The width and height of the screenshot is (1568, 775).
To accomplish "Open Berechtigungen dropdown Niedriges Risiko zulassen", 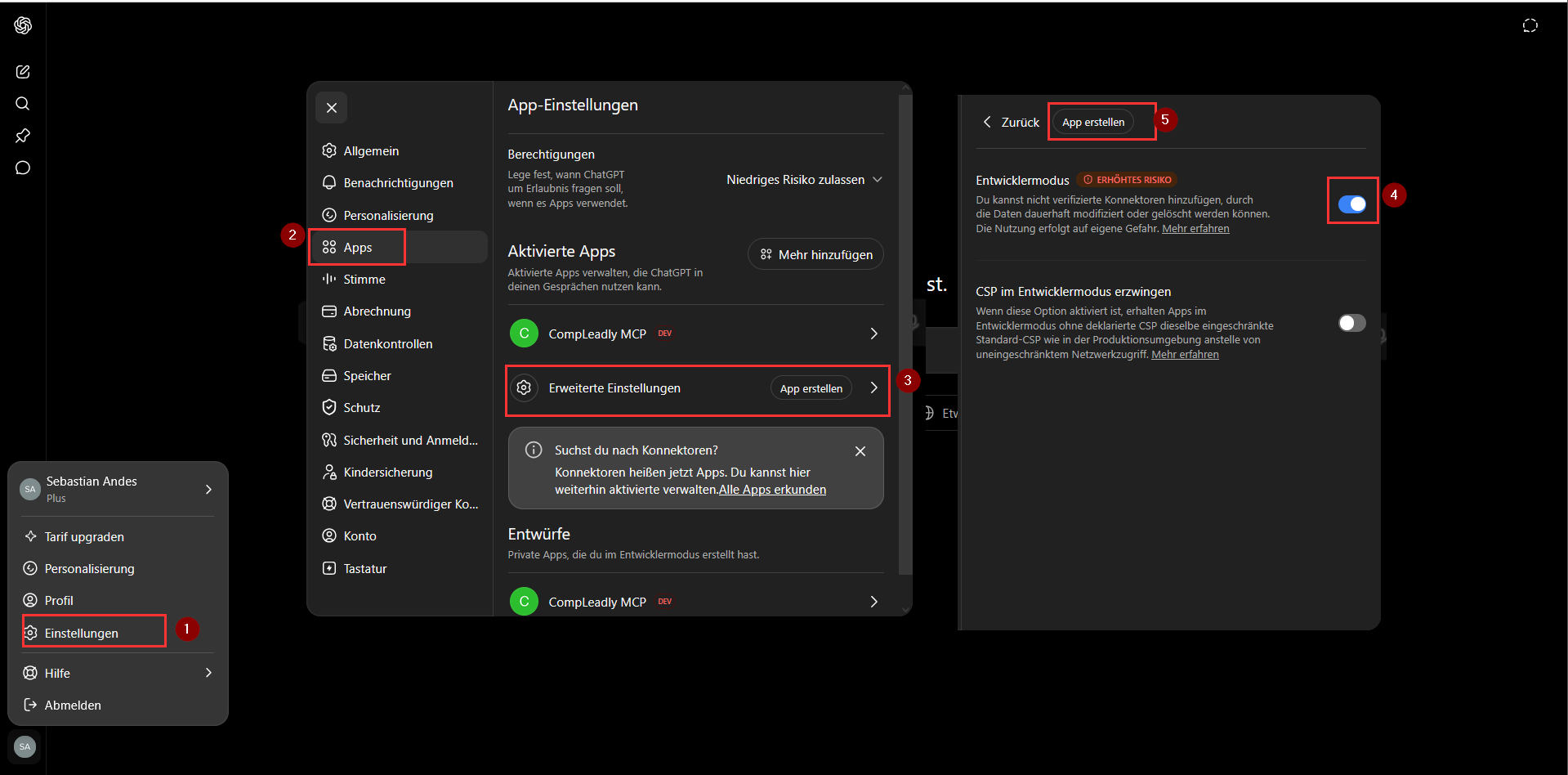I will [x=804, y=180].
